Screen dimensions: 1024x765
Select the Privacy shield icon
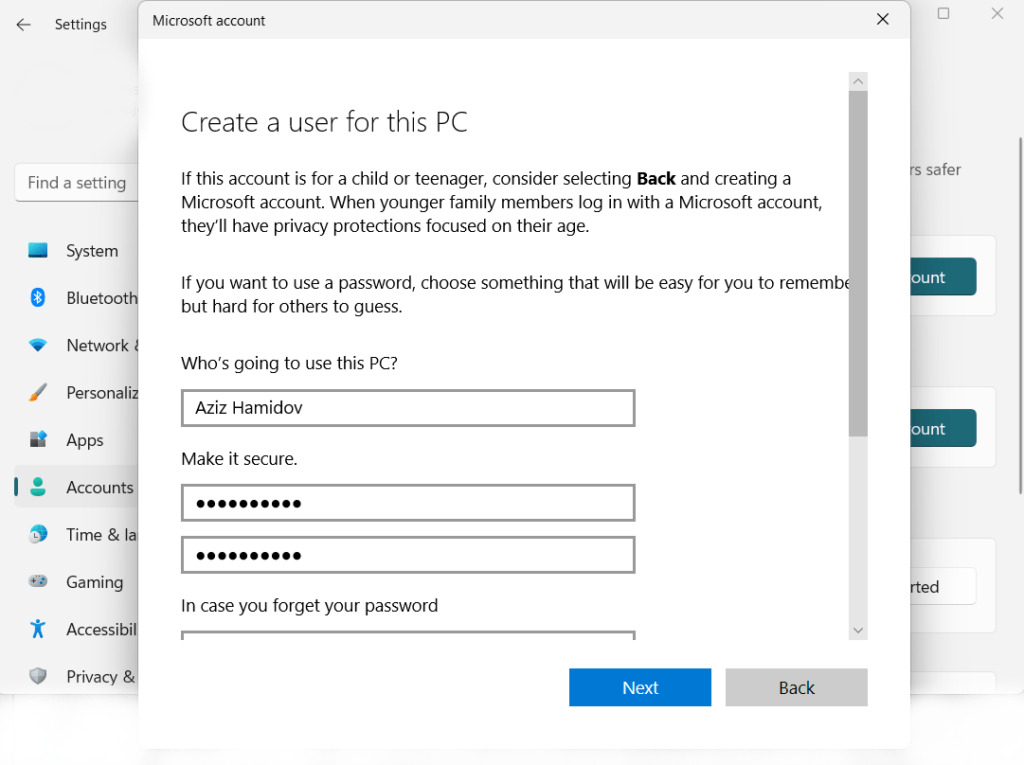(x=38, y=676)
